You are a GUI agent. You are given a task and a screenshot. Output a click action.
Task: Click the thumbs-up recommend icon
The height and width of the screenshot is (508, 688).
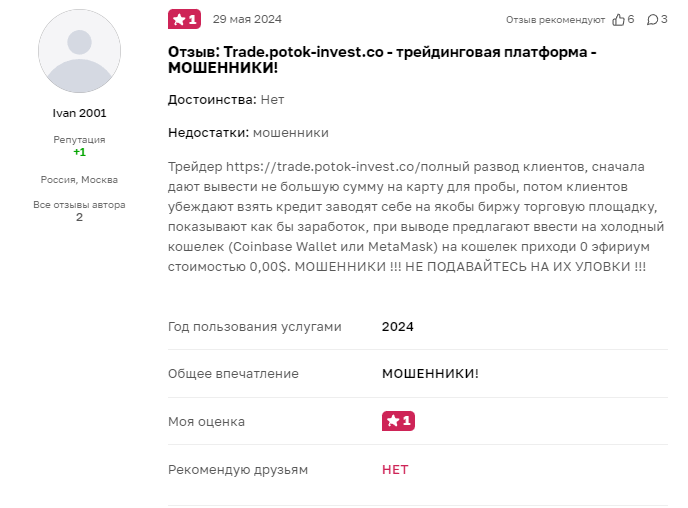(x=618, y=19)
